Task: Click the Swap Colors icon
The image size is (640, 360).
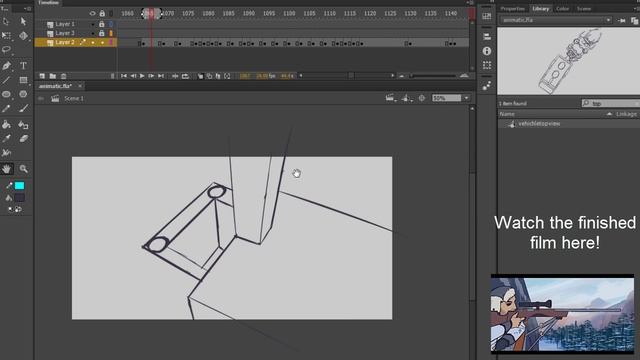Action: tap(18, 209)
